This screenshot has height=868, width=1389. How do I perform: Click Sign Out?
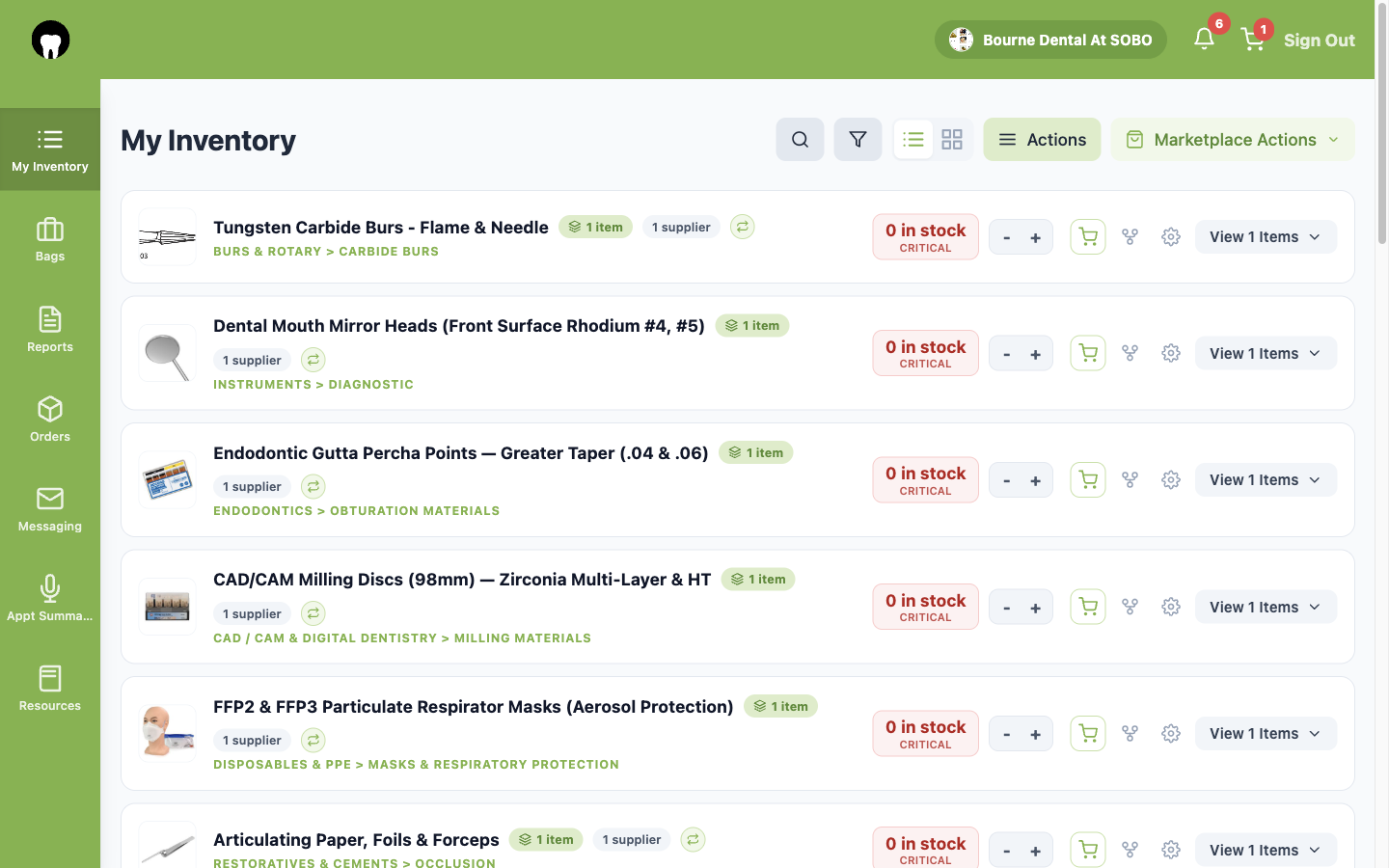[1320, 41]
